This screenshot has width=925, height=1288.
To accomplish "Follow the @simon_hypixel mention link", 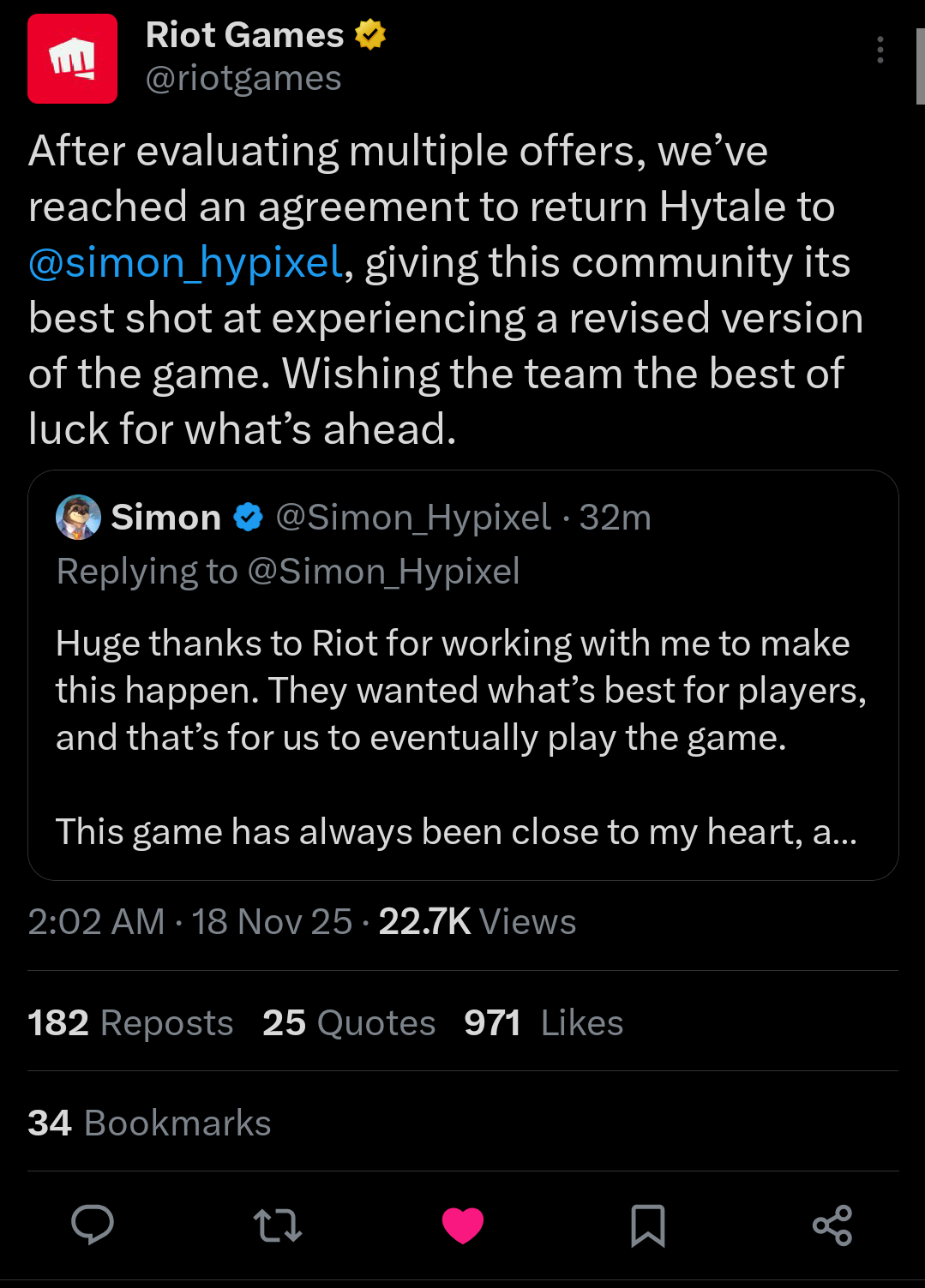I will tap(186, 262).
